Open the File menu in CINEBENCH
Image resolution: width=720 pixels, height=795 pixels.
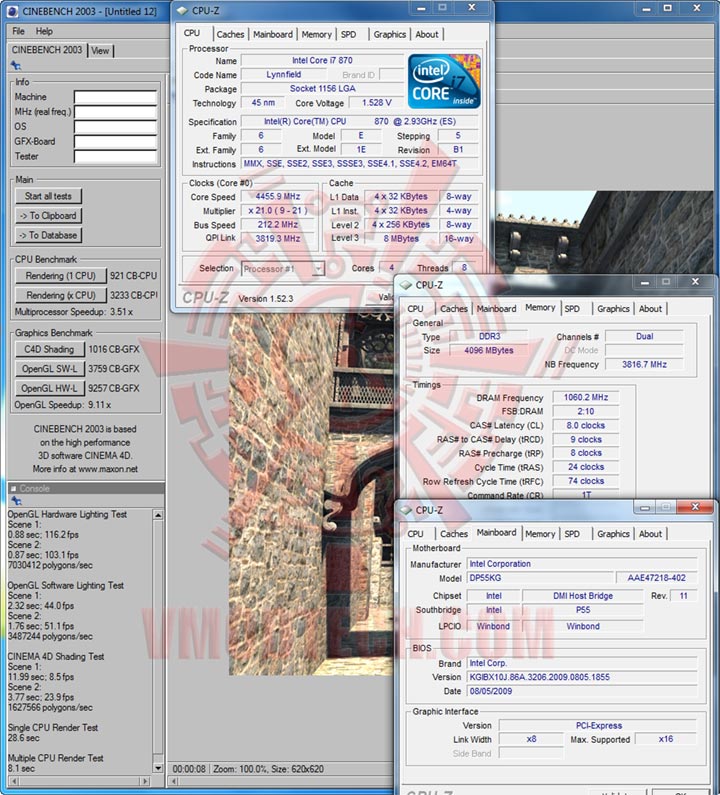(x=18, y=31)
